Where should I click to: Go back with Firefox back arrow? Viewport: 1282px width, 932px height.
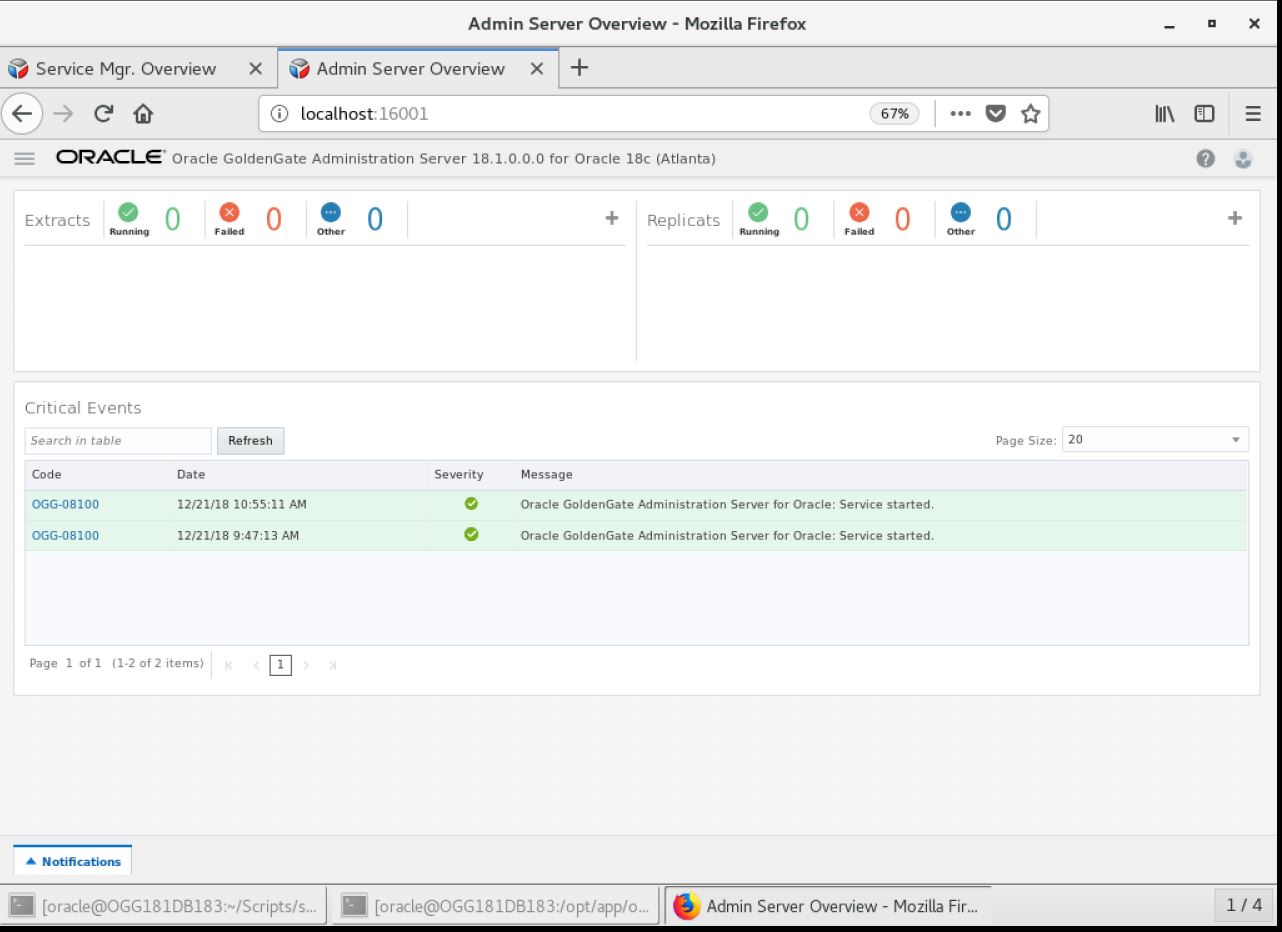point(23,114)
